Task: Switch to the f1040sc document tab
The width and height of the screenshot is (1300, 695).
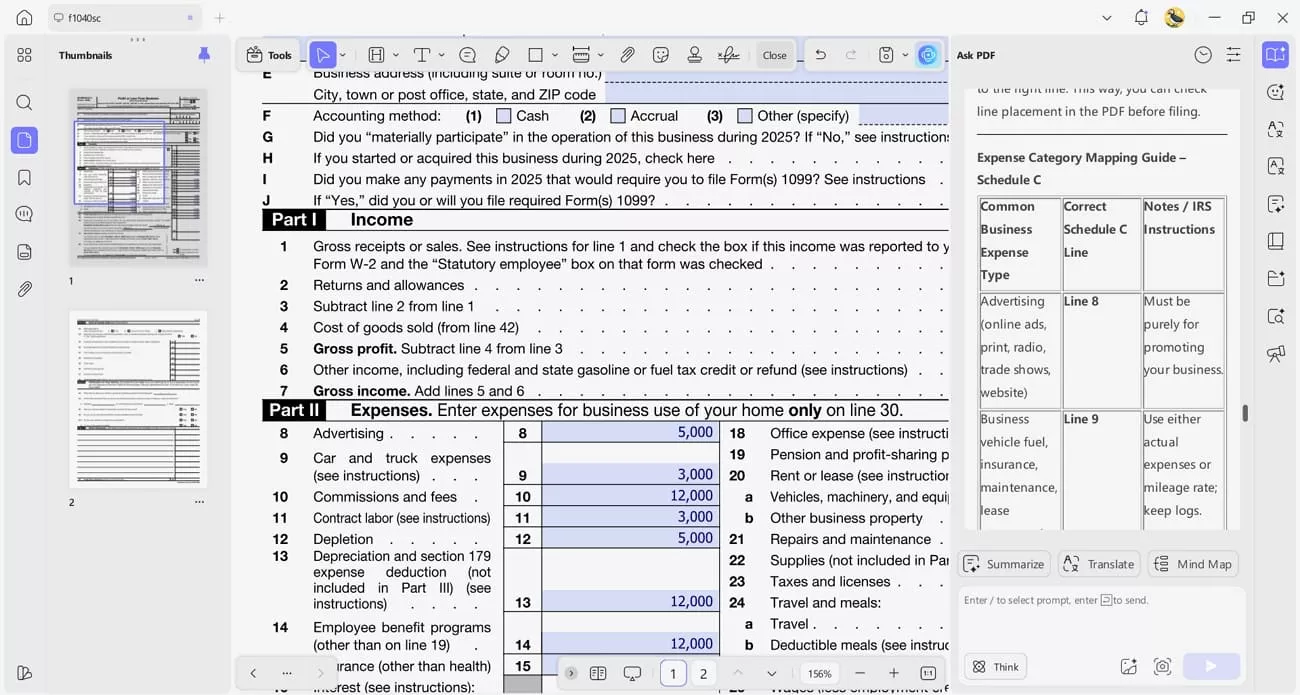Action: pyautogui.click(x=124, y=18)
